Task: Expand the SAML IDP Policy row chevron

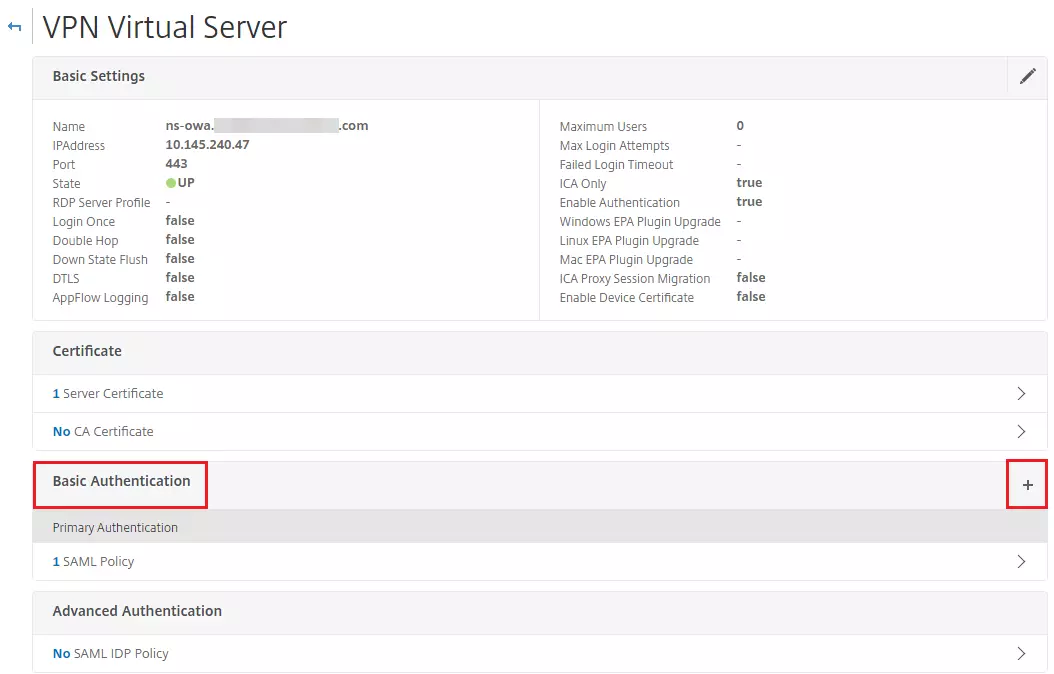Action: tap(1021, 653)
